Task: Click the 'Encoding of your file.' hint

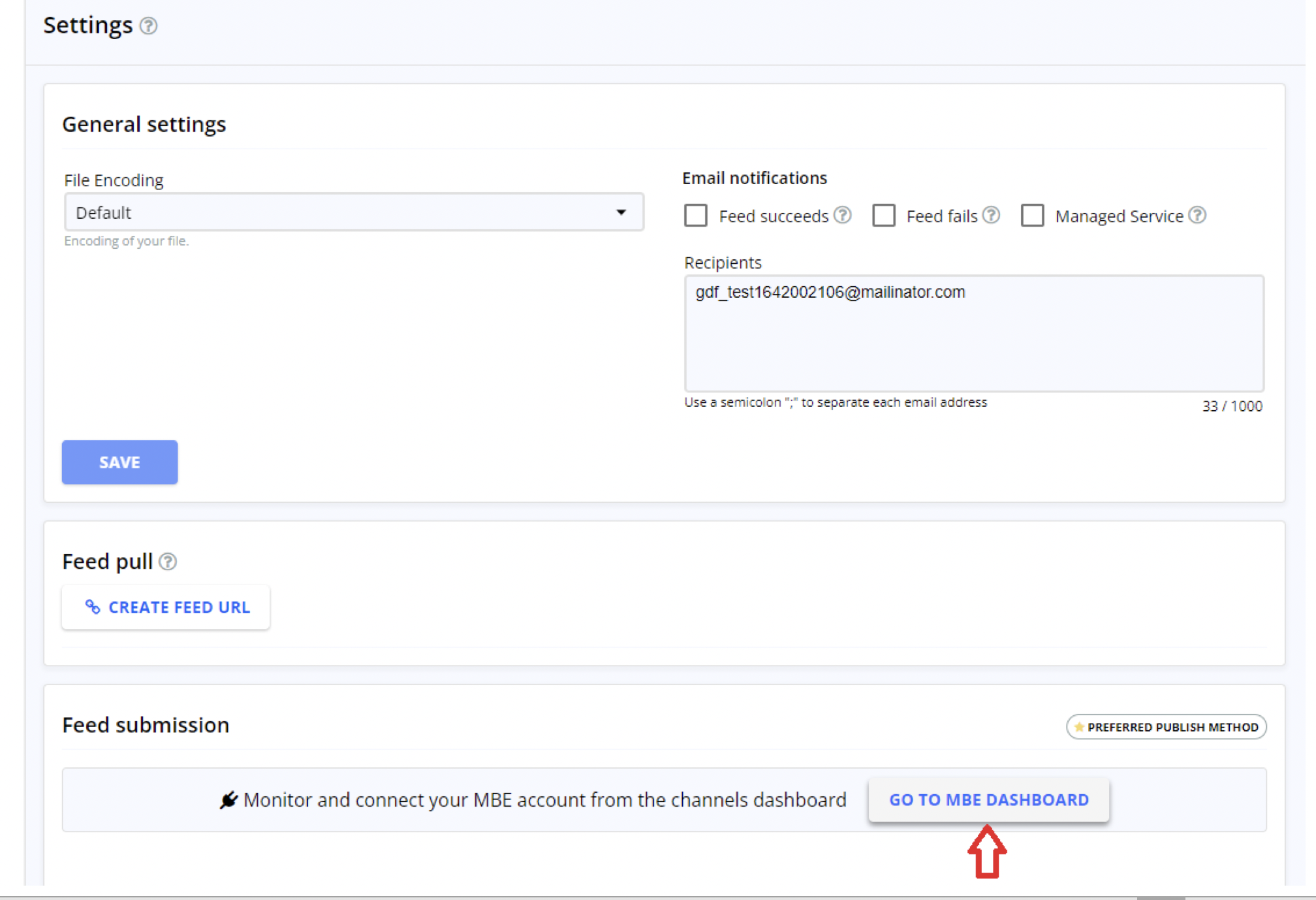Action: pyautogui.click(x=127, y=241)
